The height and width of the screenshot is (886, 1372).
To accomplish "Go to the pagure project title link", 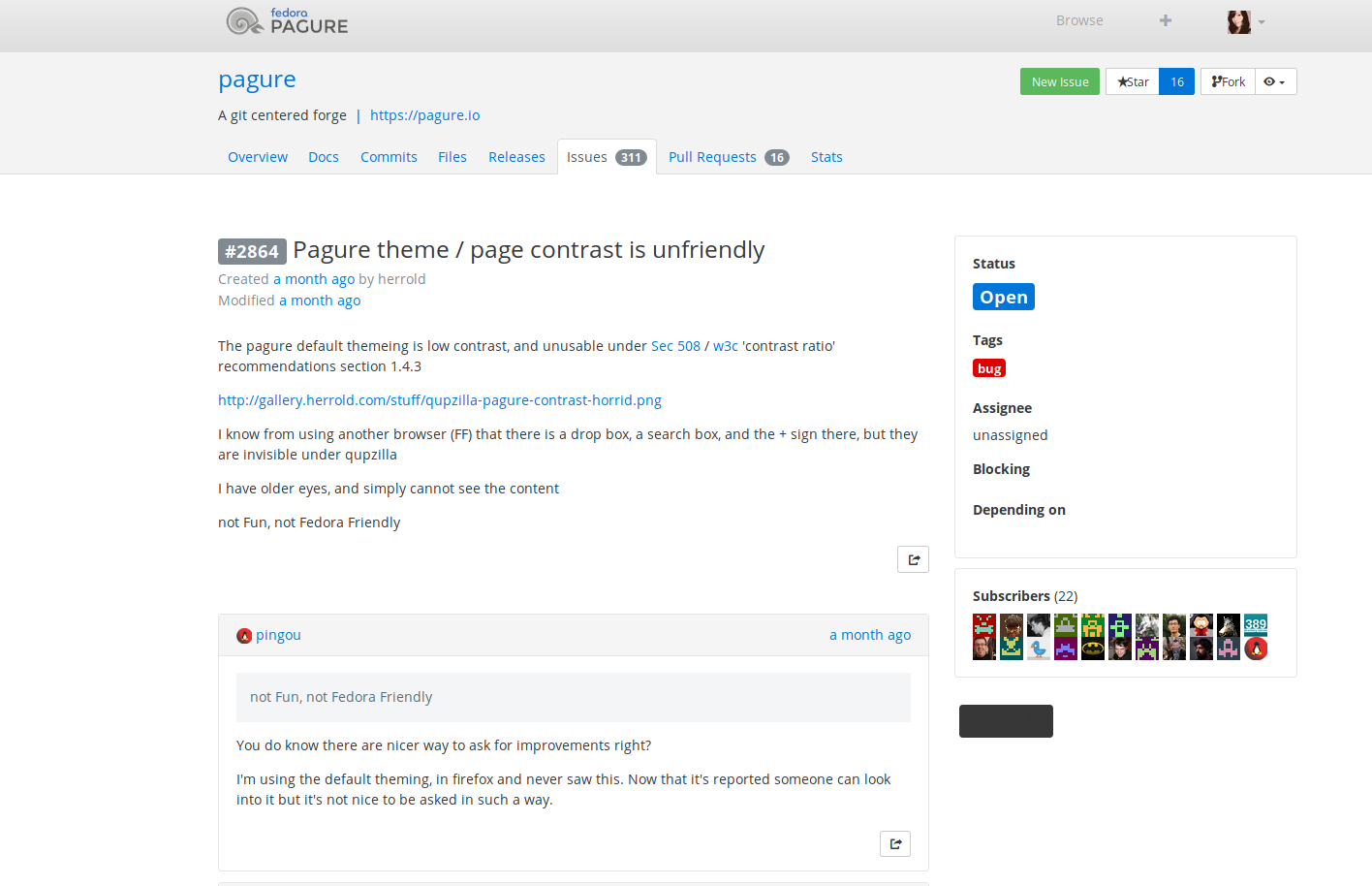I will click(x=257, y=79).
